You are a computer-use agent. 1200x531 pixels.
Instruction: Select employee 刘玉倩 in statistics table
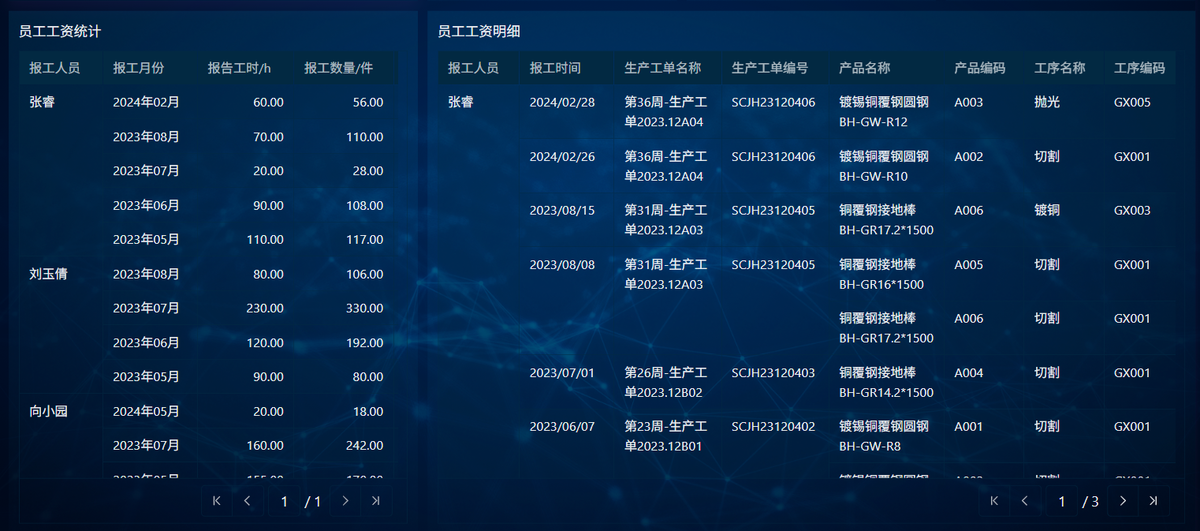(49, 274)
